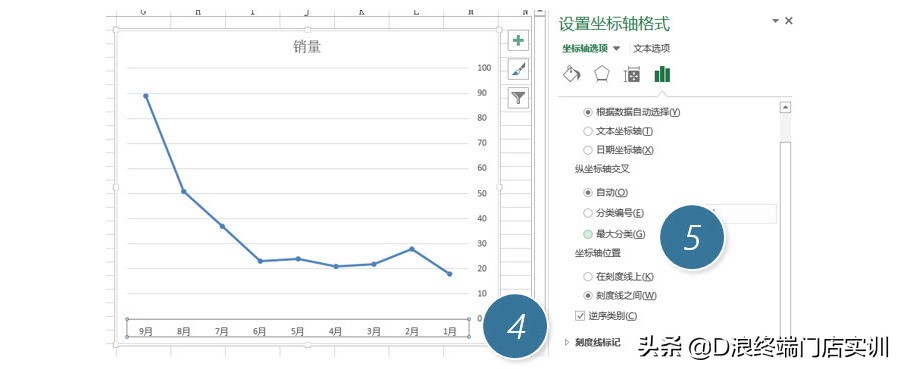Close the 设置坐标轴格式 pane
Image resolution: width=900 pixels, height=369 pixels.
point(789,21)
